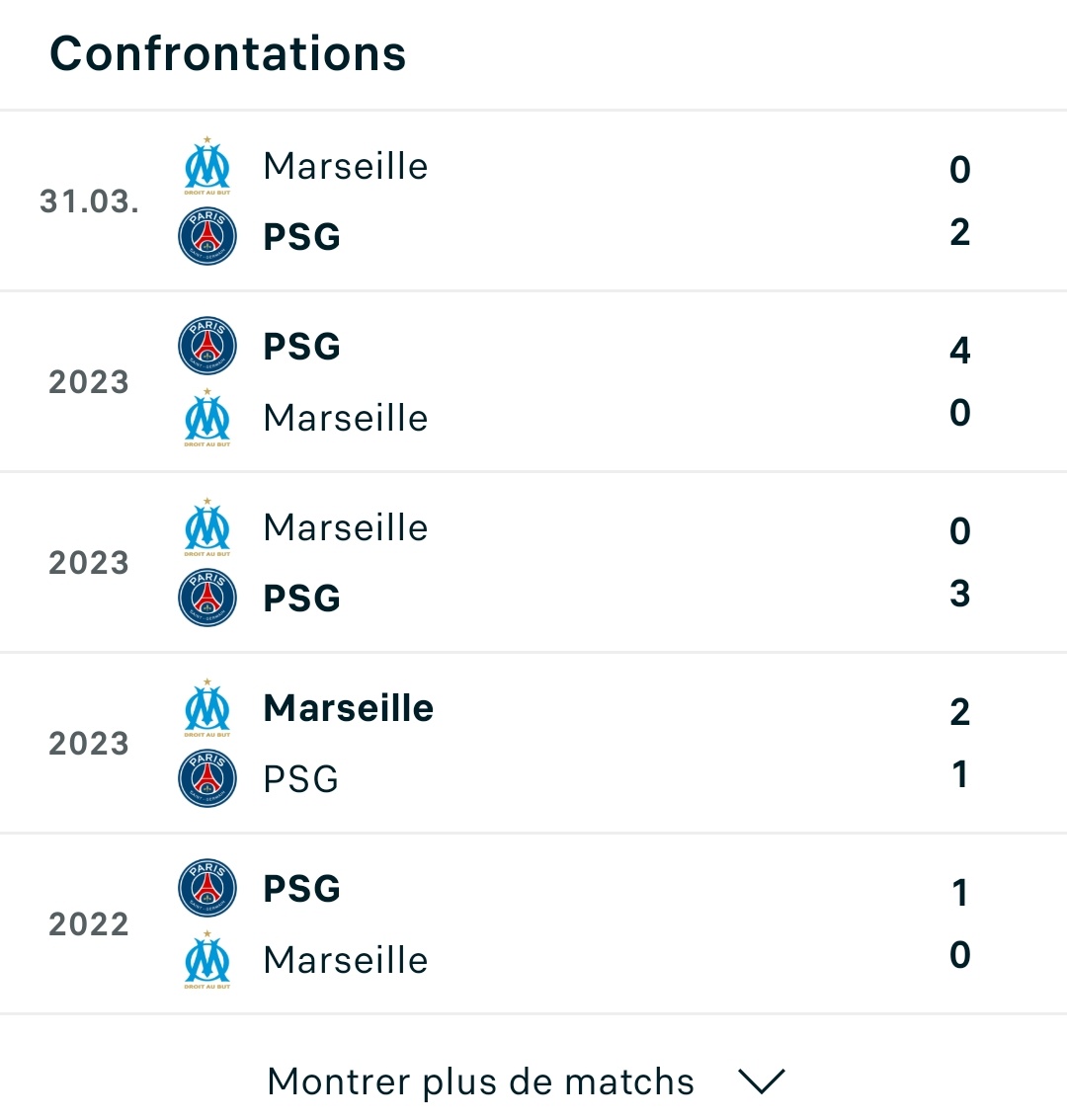Click the Confrontations heading
Image resolution: width=1067 pixels, height=1120 pixels.
pyautogui.click(x=228, y=53)
